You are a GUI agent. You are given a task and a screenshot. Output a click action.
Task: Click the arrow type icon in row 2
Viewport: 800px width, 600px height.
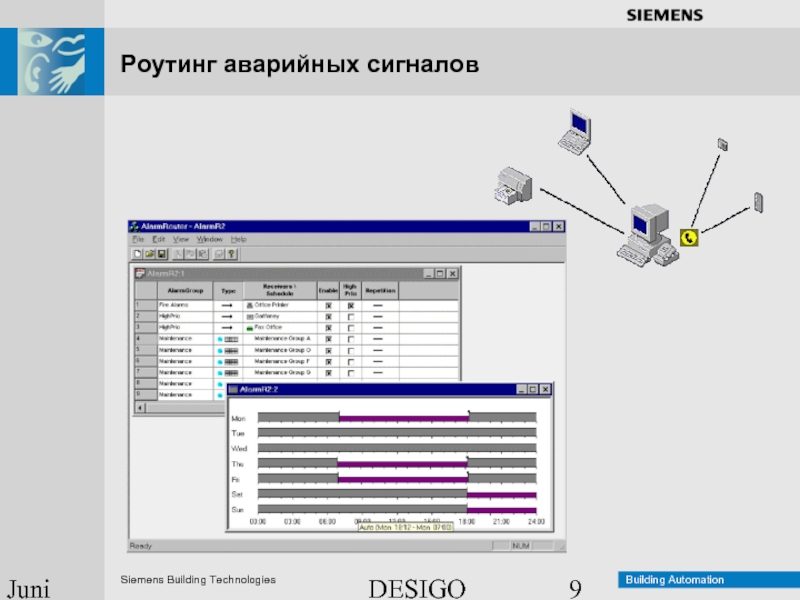[x=227, y=316]
